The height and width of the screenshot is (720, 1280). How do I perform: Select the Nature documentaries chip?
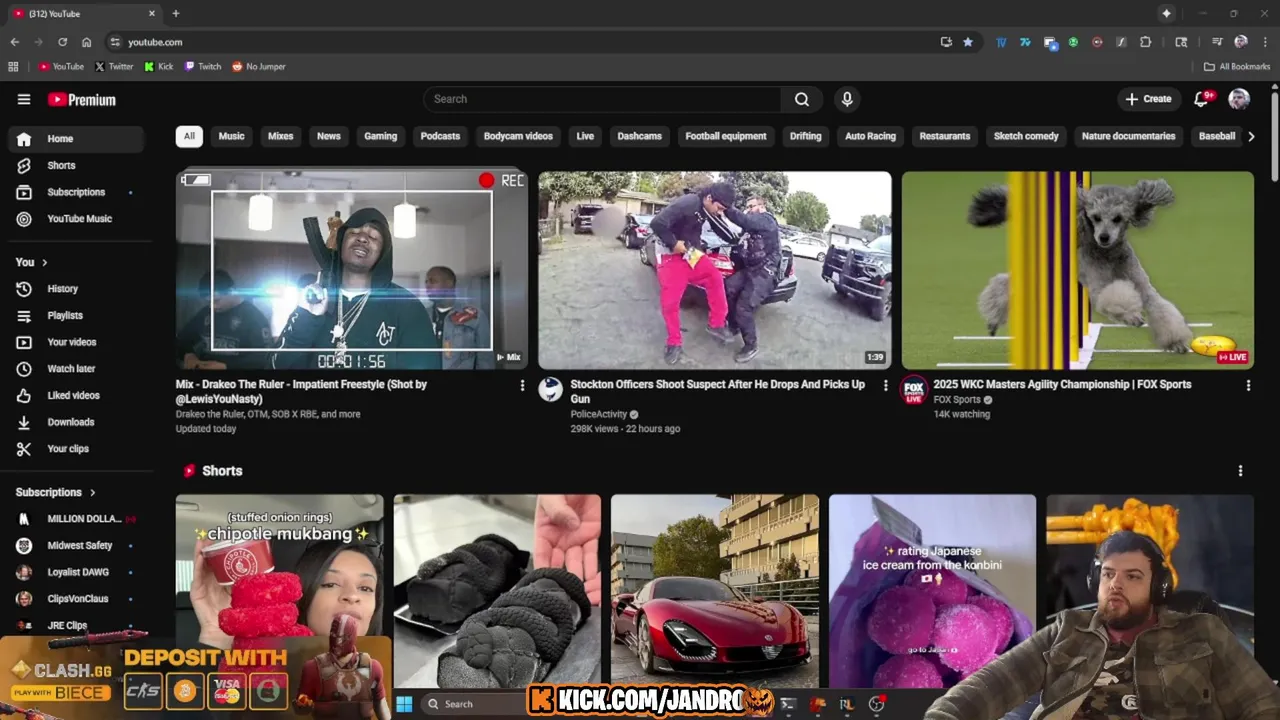1128,136
